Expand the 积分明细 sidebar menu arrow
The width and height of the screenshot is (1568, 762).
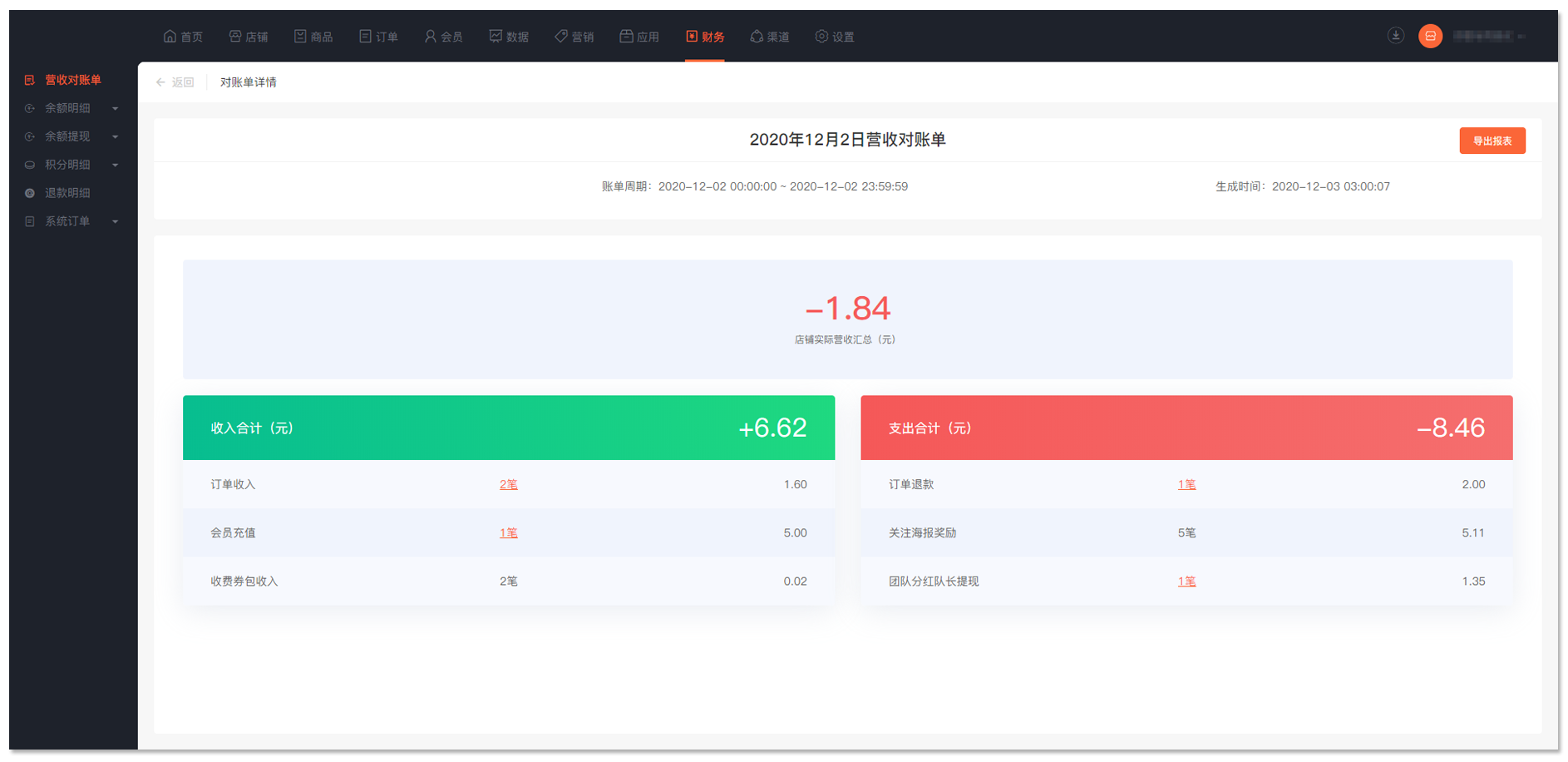(116, 165)
